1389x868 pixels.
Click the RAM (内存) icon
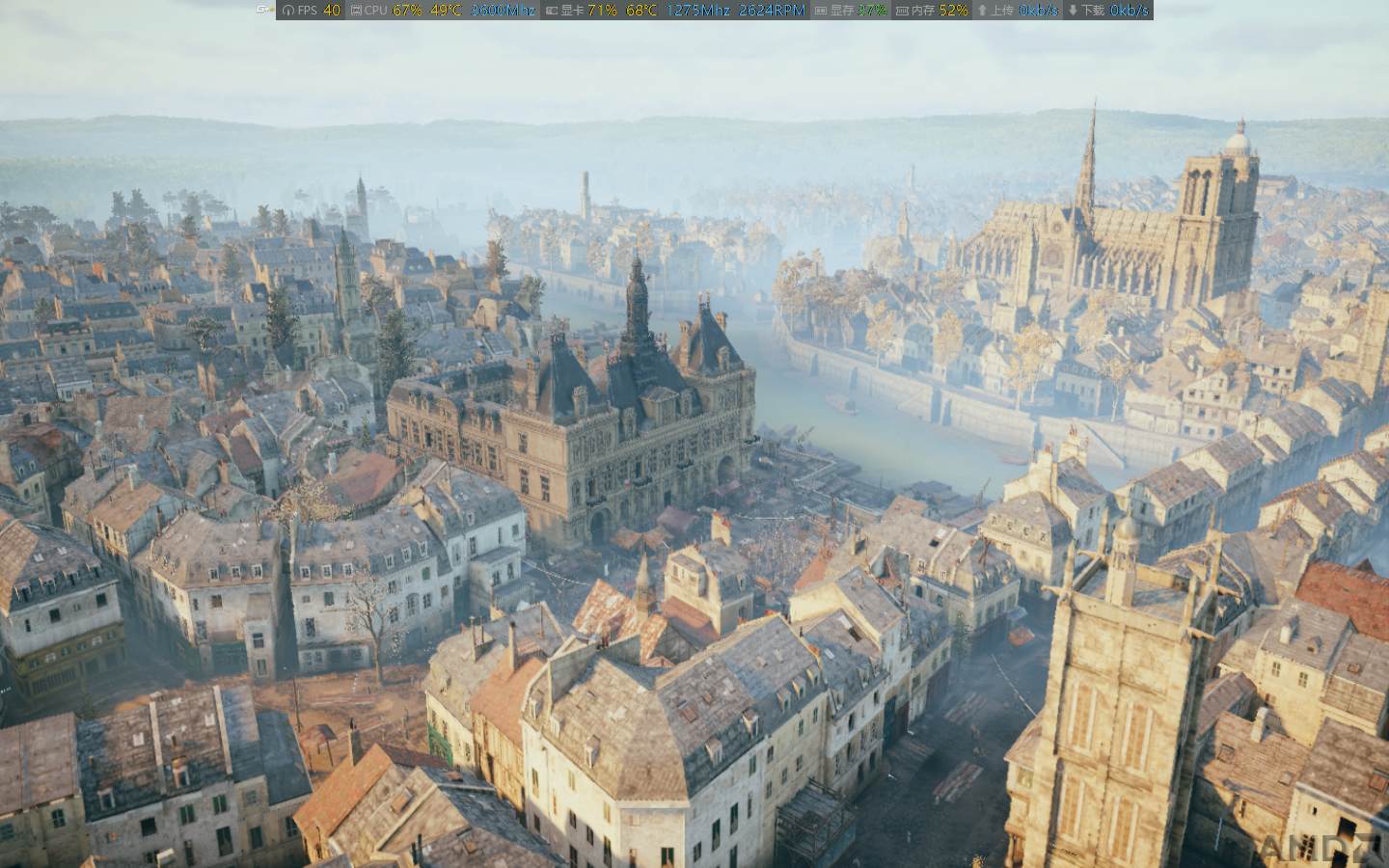tap(902, 11)
